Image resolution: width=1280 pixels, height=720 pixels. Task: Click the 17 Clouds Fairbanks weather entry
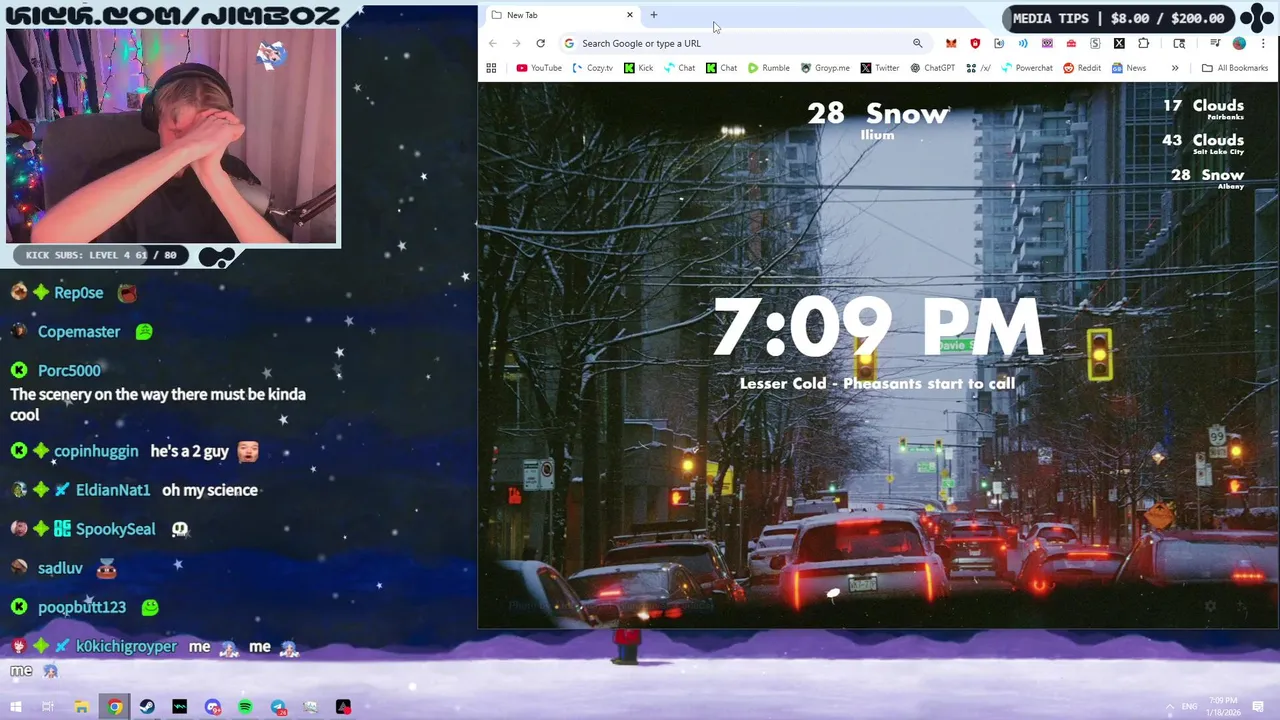coord(1203,109)
